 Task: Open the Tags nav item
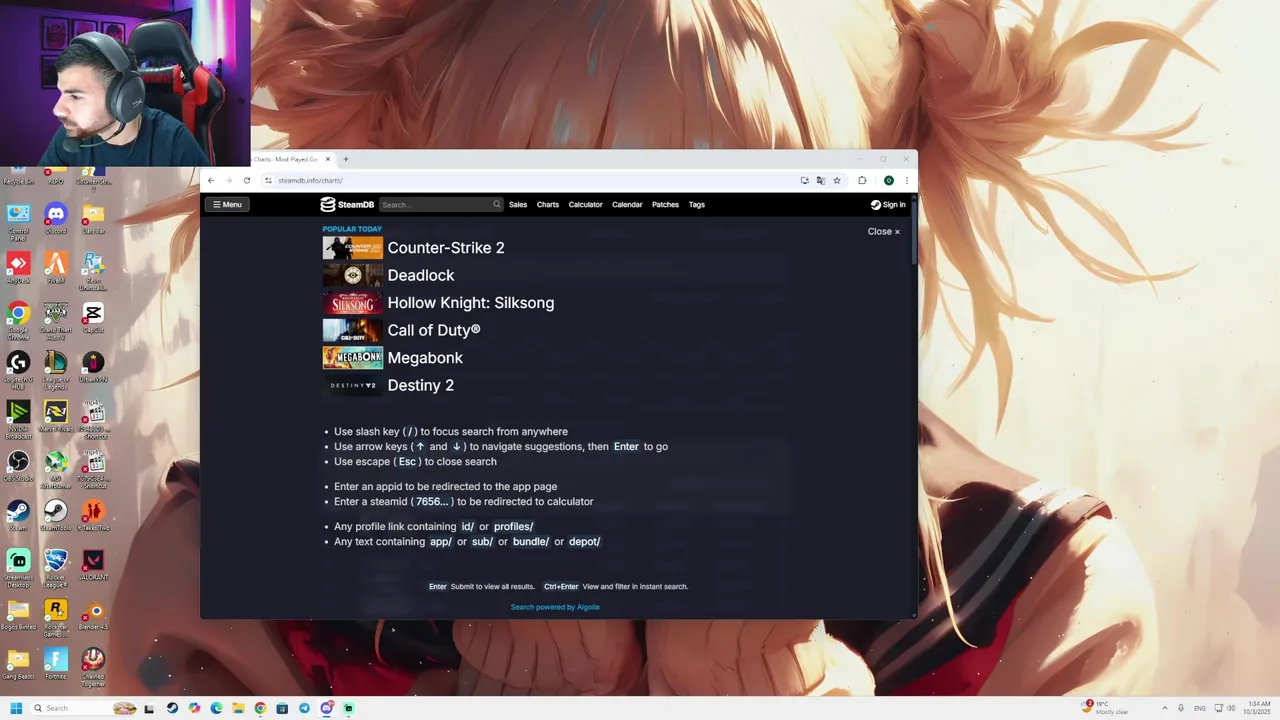(x=697, y=204)
